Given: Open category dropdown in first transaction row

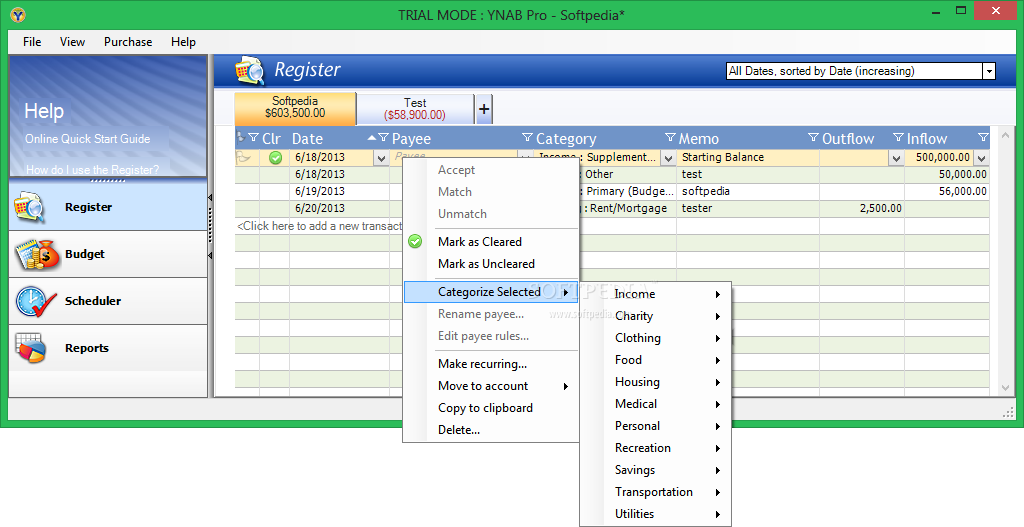Looking at the screenshot, I should pos(667,158).
